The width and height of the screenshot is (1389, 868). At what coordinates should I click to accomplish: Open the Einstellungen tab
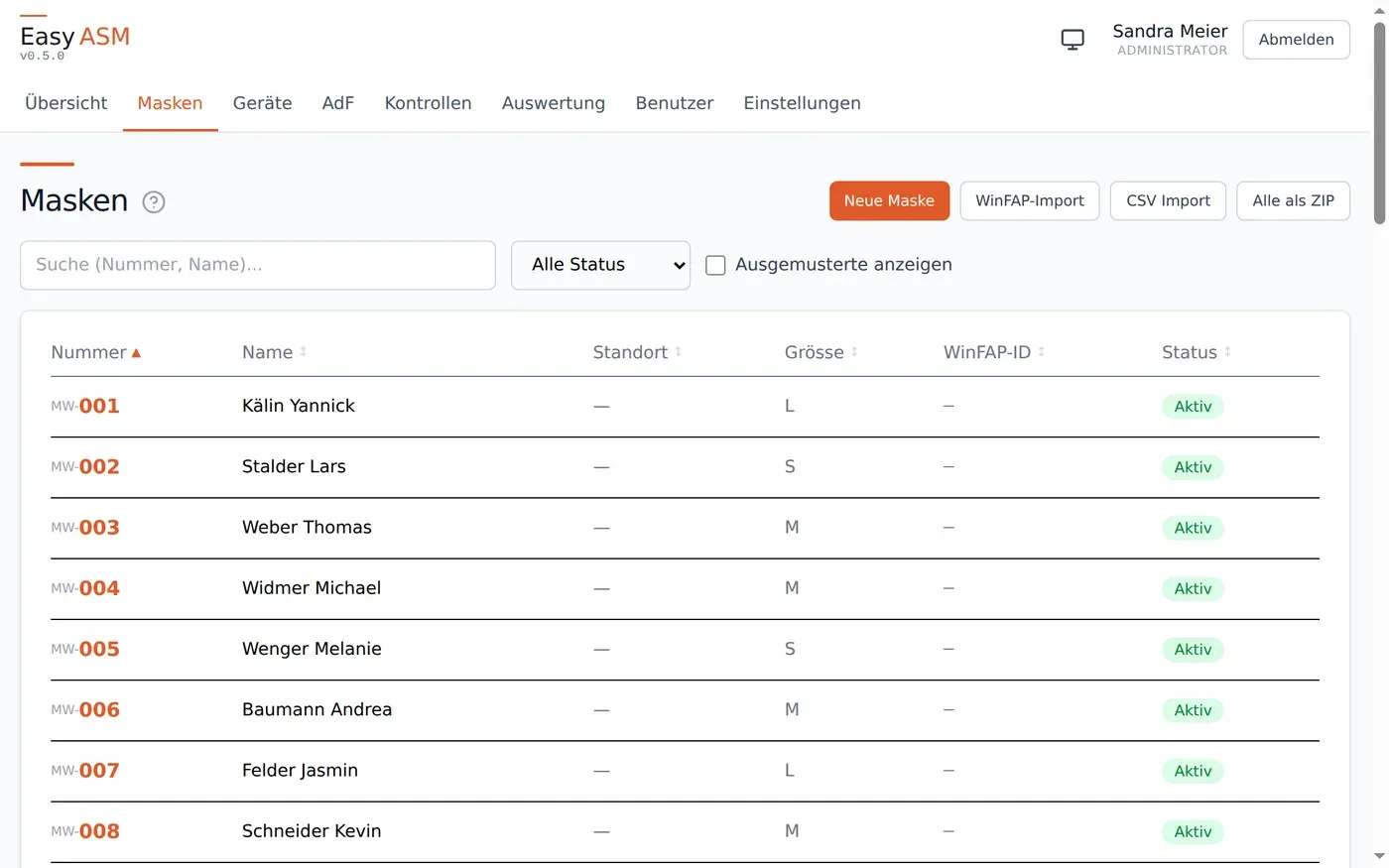pyautogui.click(x=803, y=103)
